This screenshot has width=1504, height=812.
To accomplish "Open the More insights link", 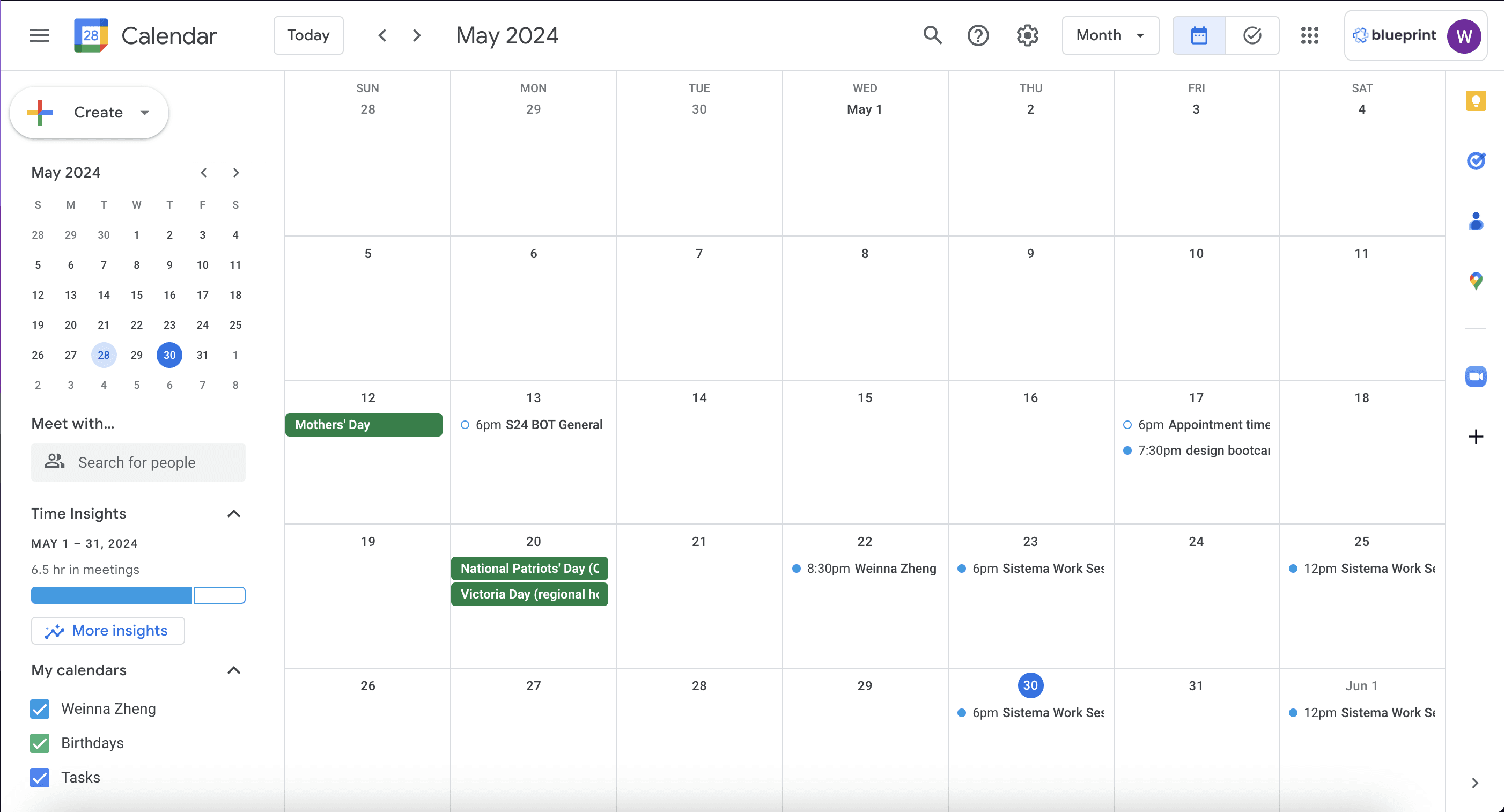I will click(108, 630).
